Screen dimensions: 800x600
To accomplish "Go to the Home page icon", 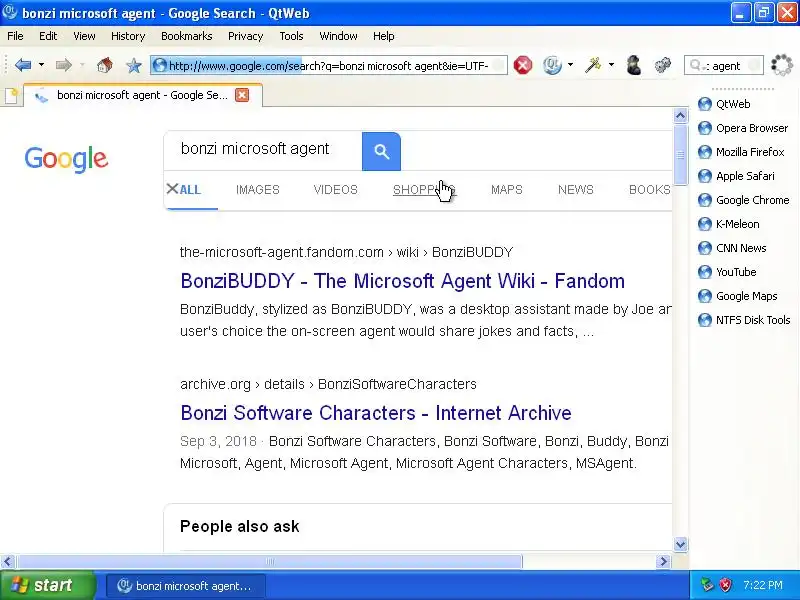I will pyautogui.click(x=105, y=65).
